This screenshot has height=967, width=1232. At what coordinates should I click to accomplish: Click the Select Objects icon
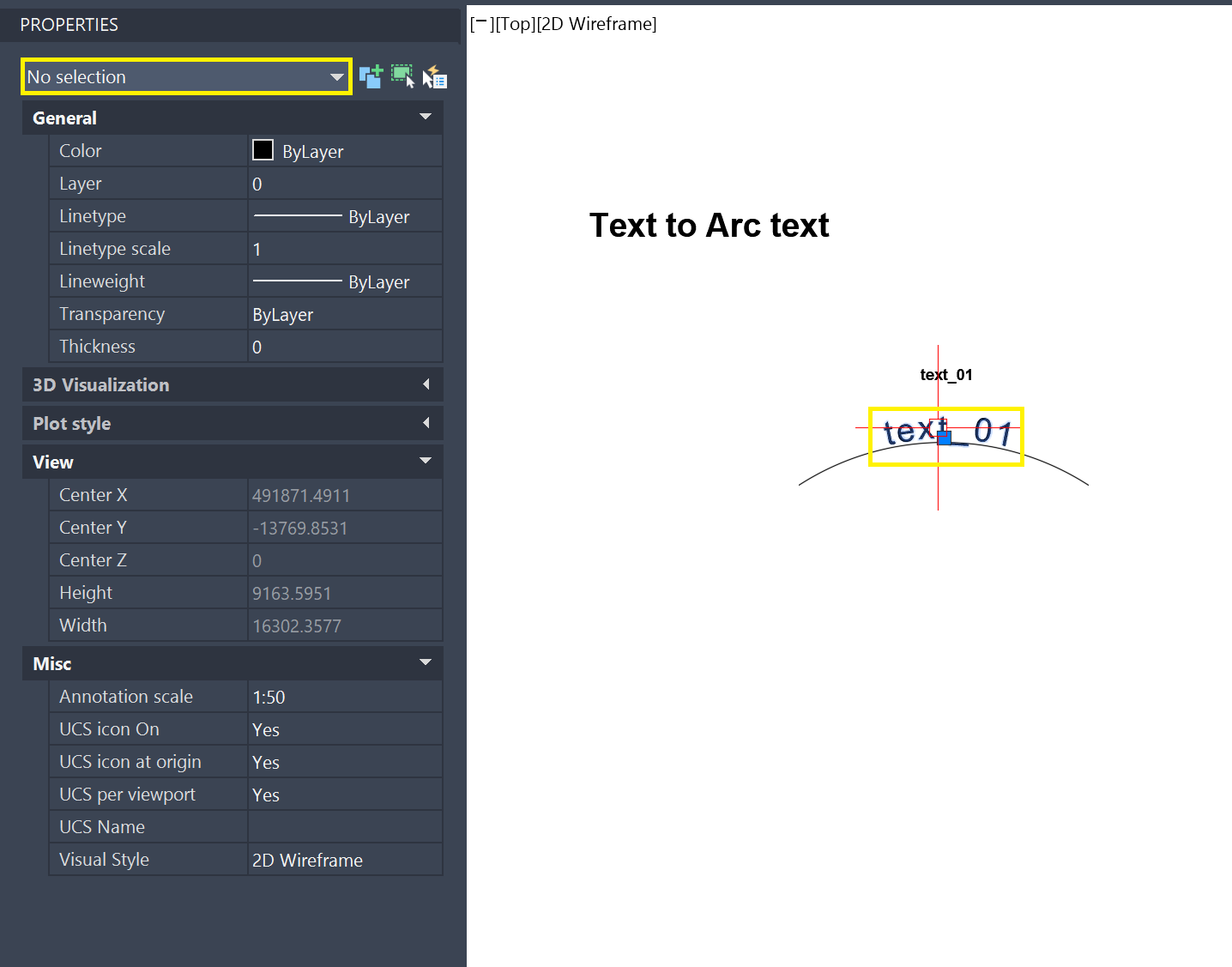(x=402, y=76)
